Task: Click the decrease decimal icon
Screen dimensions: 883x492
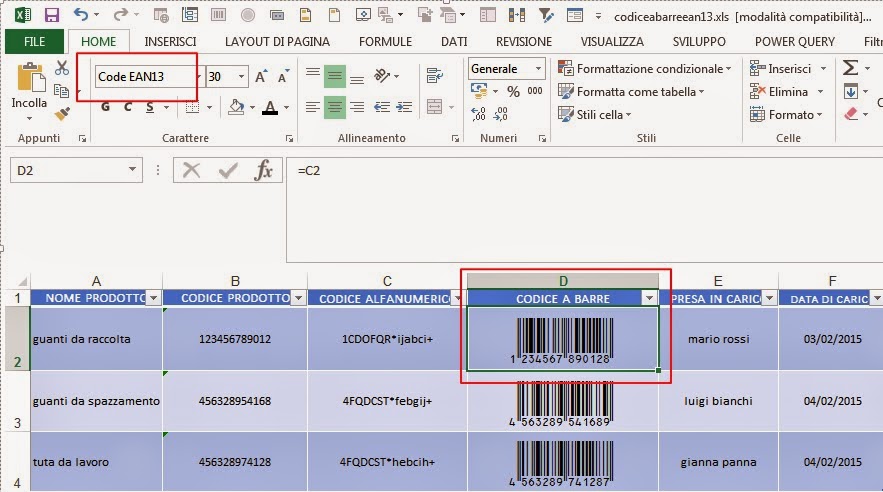Action: [x=501, y=114]
